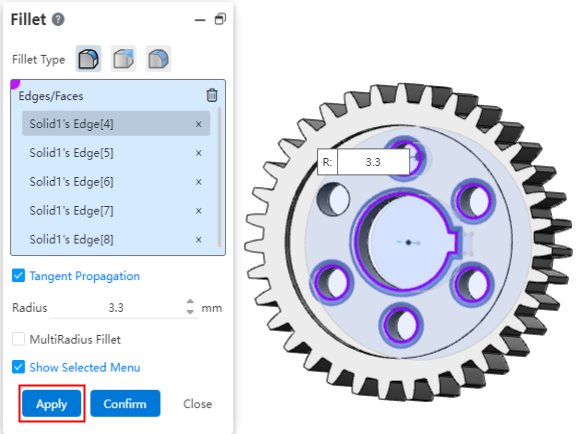Clear selection with the Edges/Faces trash icon
584x434 pixels.
[x=212, y=95]
